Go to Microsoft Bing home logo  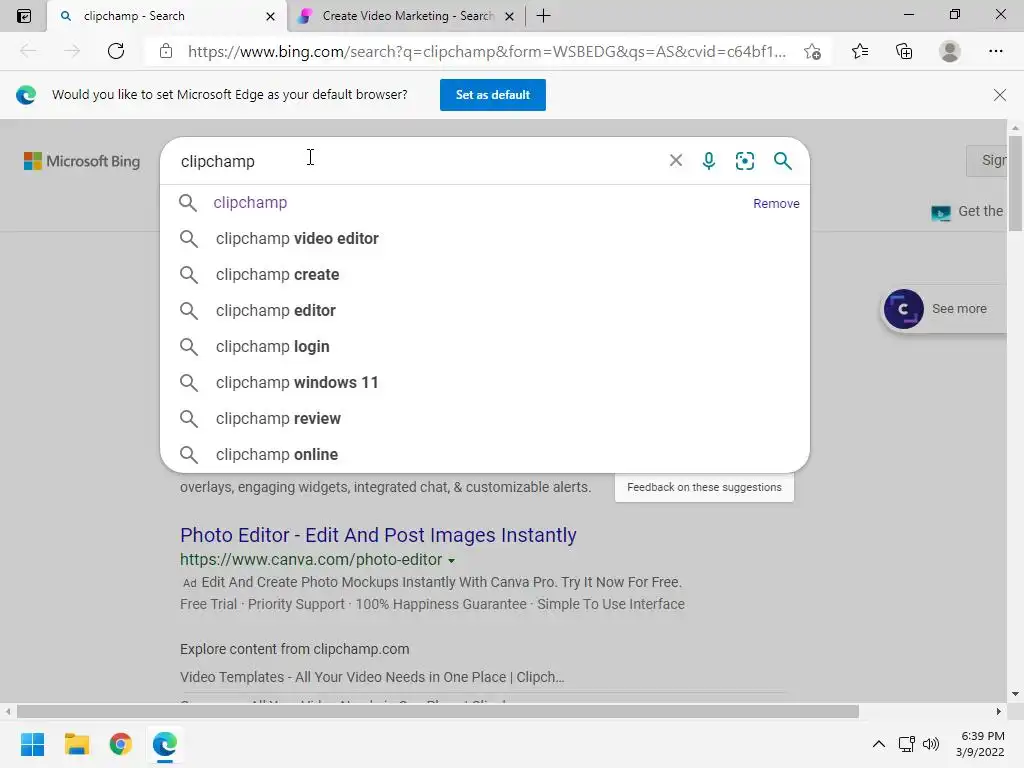tap(82, 161)
